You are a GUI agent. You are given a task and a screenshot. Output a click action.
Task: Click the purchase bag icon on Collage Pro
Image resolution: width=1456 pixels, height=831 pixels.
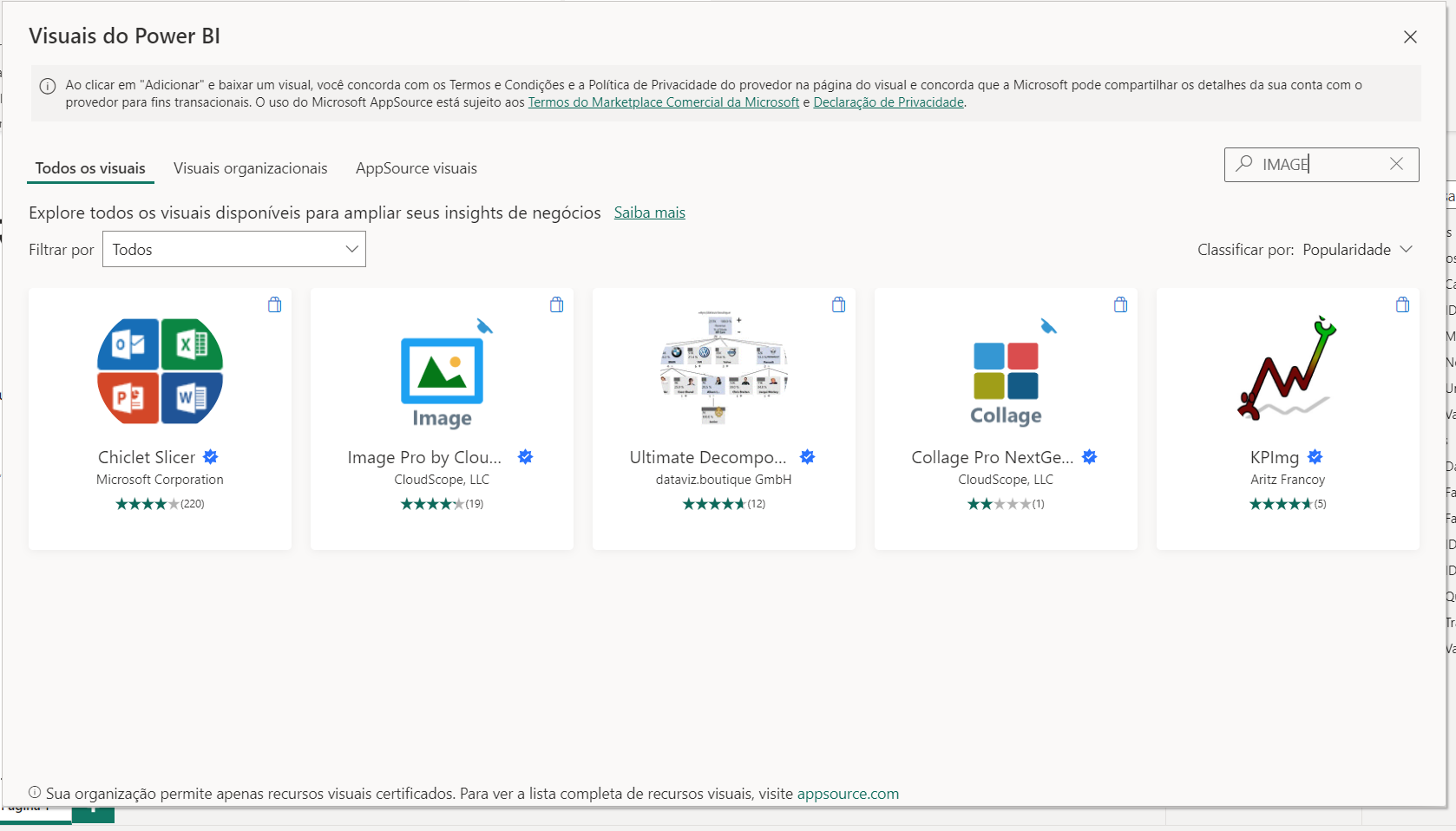(1121, 304)
